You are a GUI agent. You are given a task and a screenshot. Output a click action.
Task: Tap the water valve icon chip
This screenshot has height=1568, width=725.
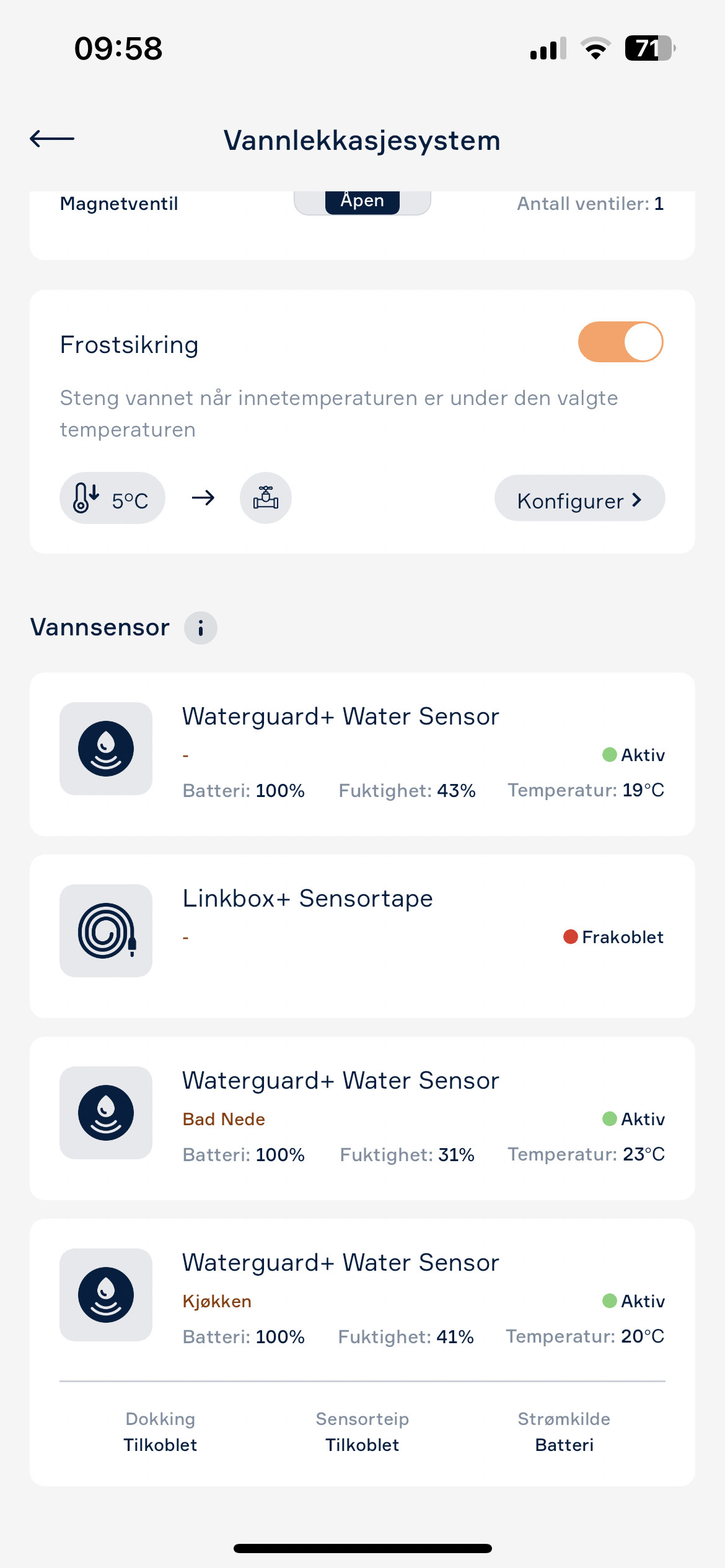[266, 499]
